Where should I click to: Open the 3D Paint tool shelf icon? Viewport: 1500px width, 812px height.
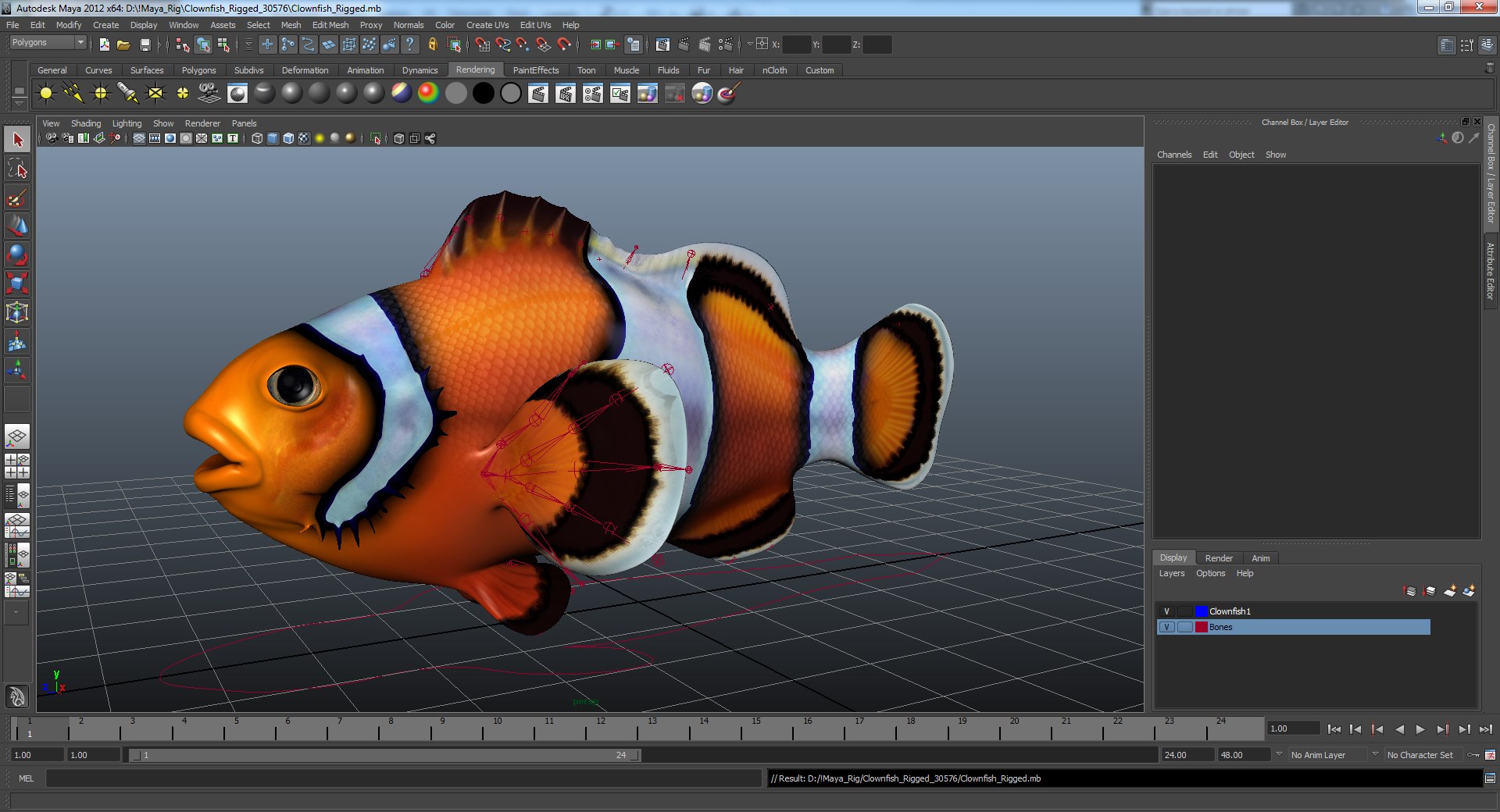(728, 94)
